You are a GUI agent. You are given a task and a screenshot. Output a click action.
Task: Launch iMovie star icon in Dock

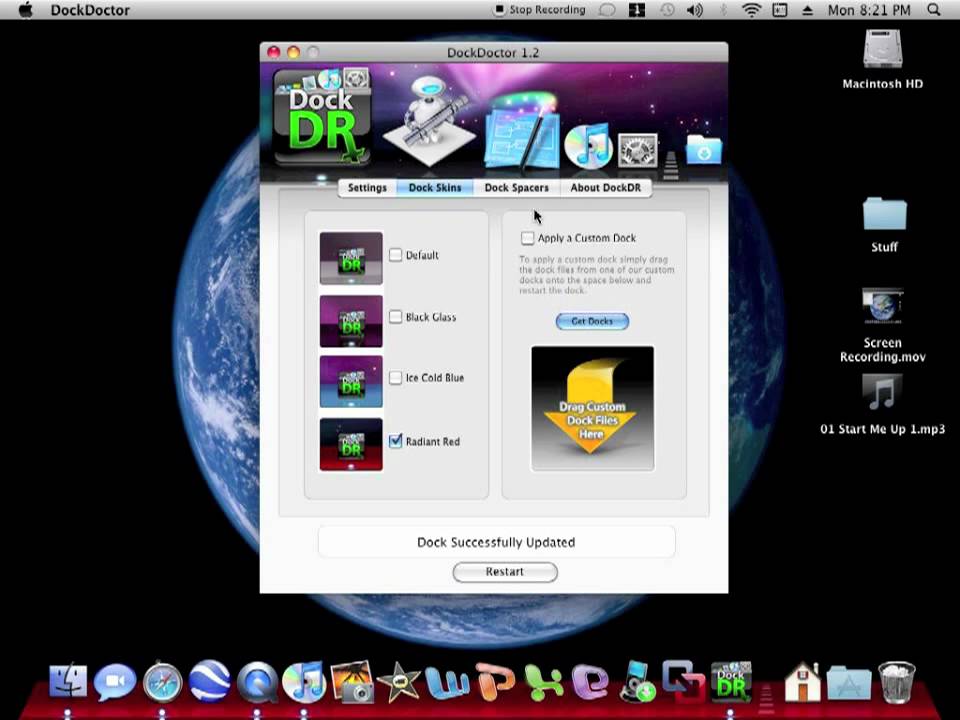(x=399, y=681)
